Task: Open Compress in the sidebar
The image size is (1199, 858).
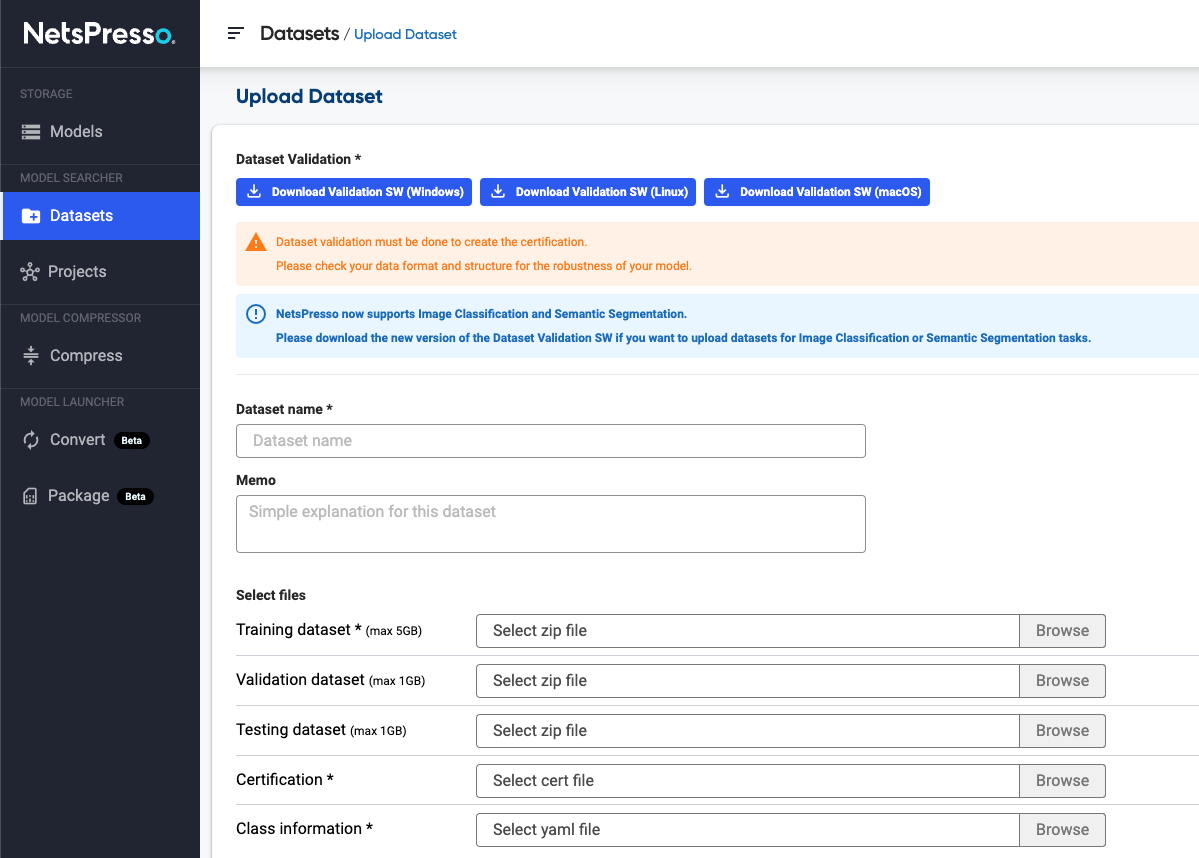Action: click(x=100, y=356)
